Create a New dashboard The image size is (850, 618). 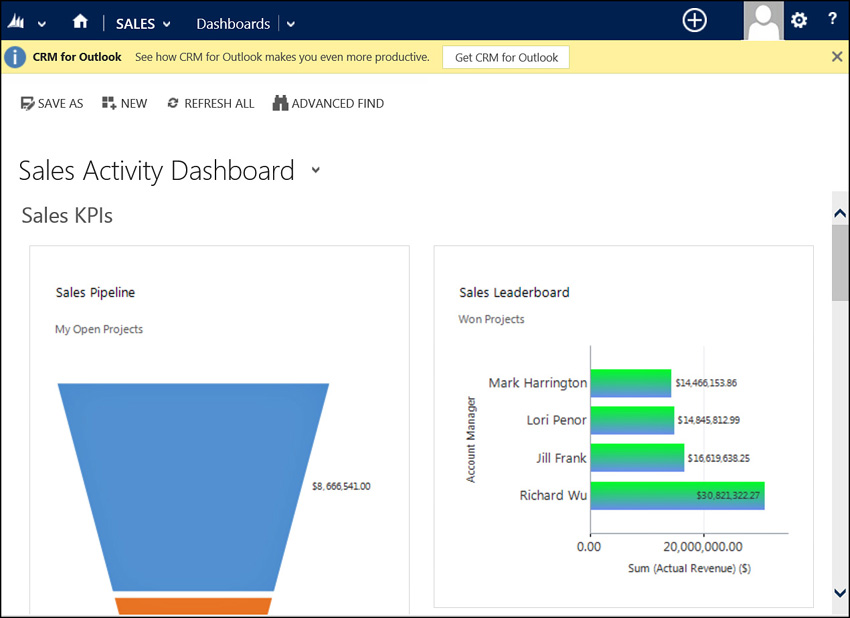125,103
